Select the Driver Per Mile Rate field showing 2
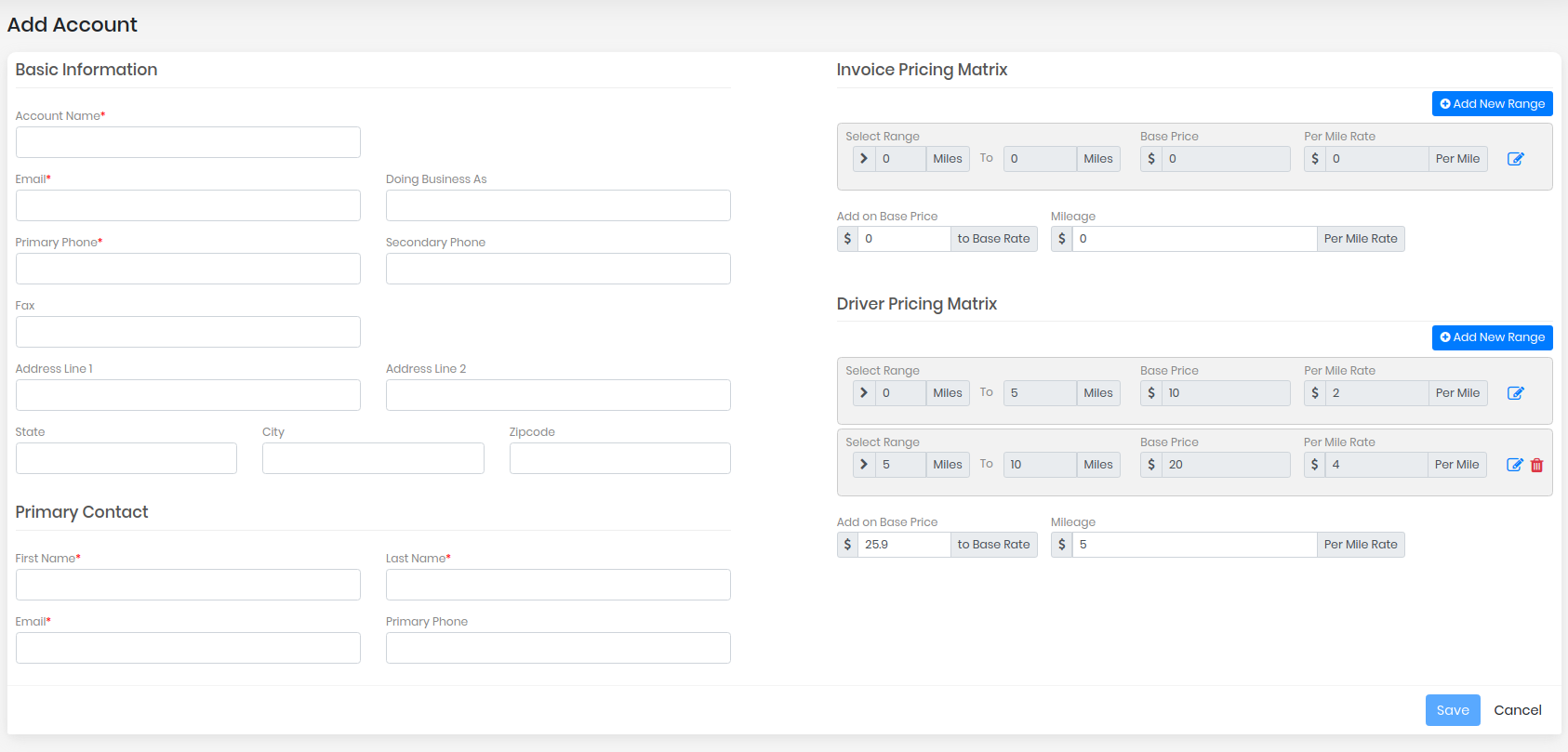1568x752 pixels. click(1376, 393)
